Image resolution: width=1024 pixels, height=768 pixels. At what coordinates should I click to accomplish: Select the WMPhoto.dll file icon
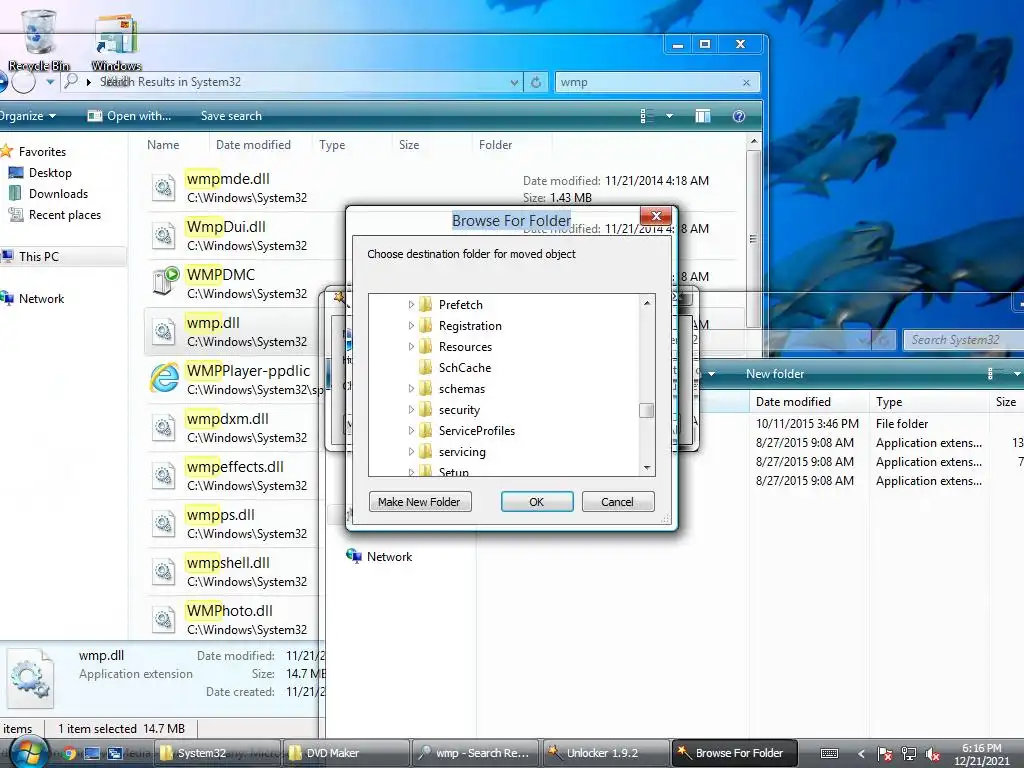tap(163, 620)
